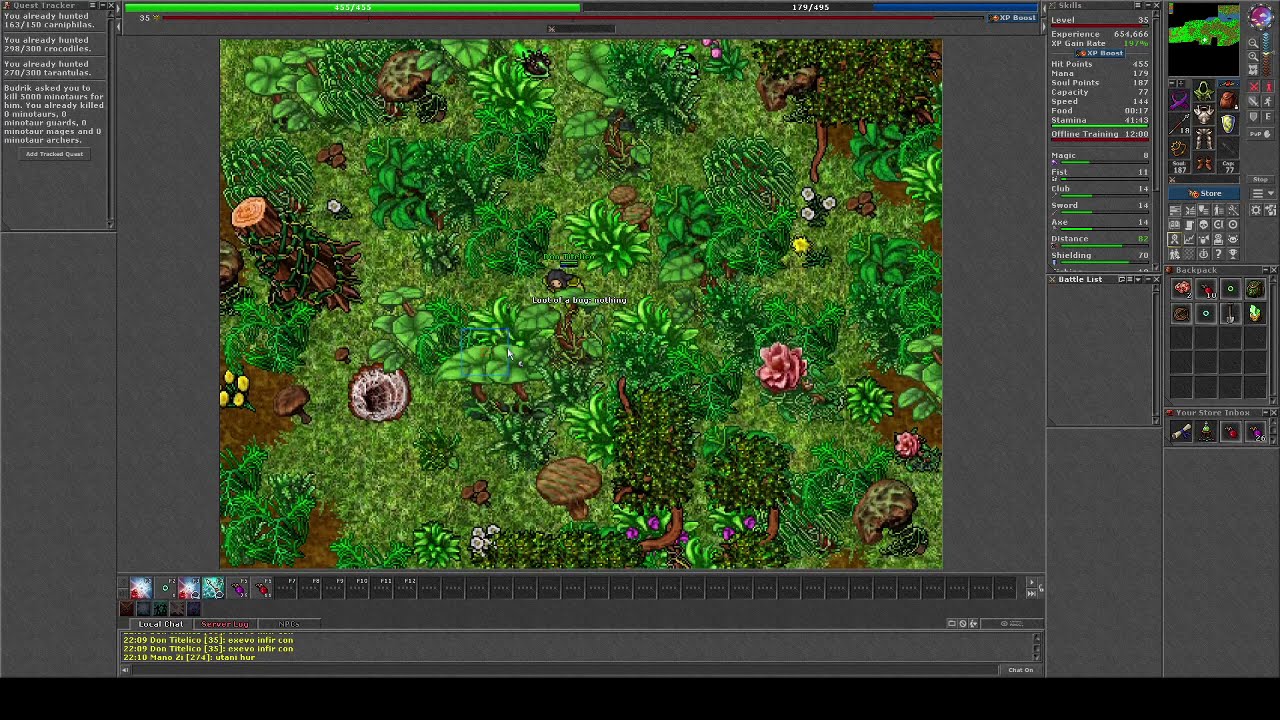1280x720 pixels.
Task: Click the Add Tracked Quest button
Action: click(55, 154)
